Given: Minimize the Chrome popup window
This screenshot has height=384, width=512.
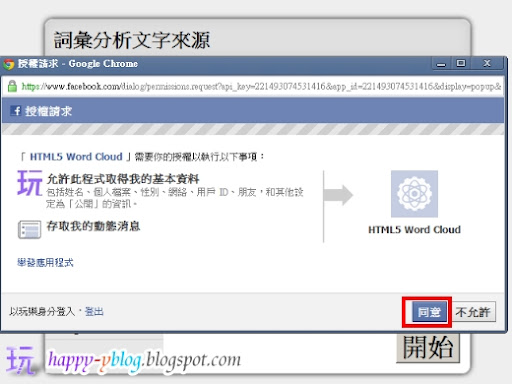Looking at the screenshot, I should pyautogui.click(x=441, y=63).
